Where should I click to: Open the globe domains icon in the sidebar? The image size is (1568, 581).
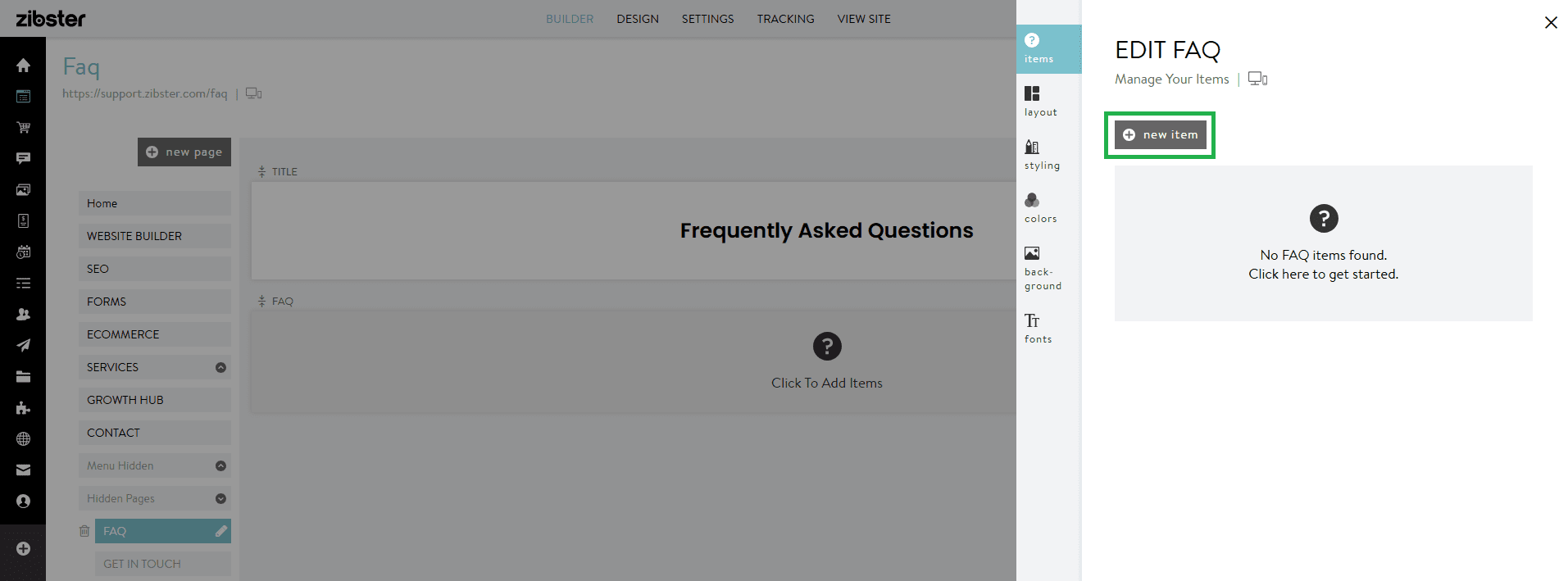(x=23, y=438)
